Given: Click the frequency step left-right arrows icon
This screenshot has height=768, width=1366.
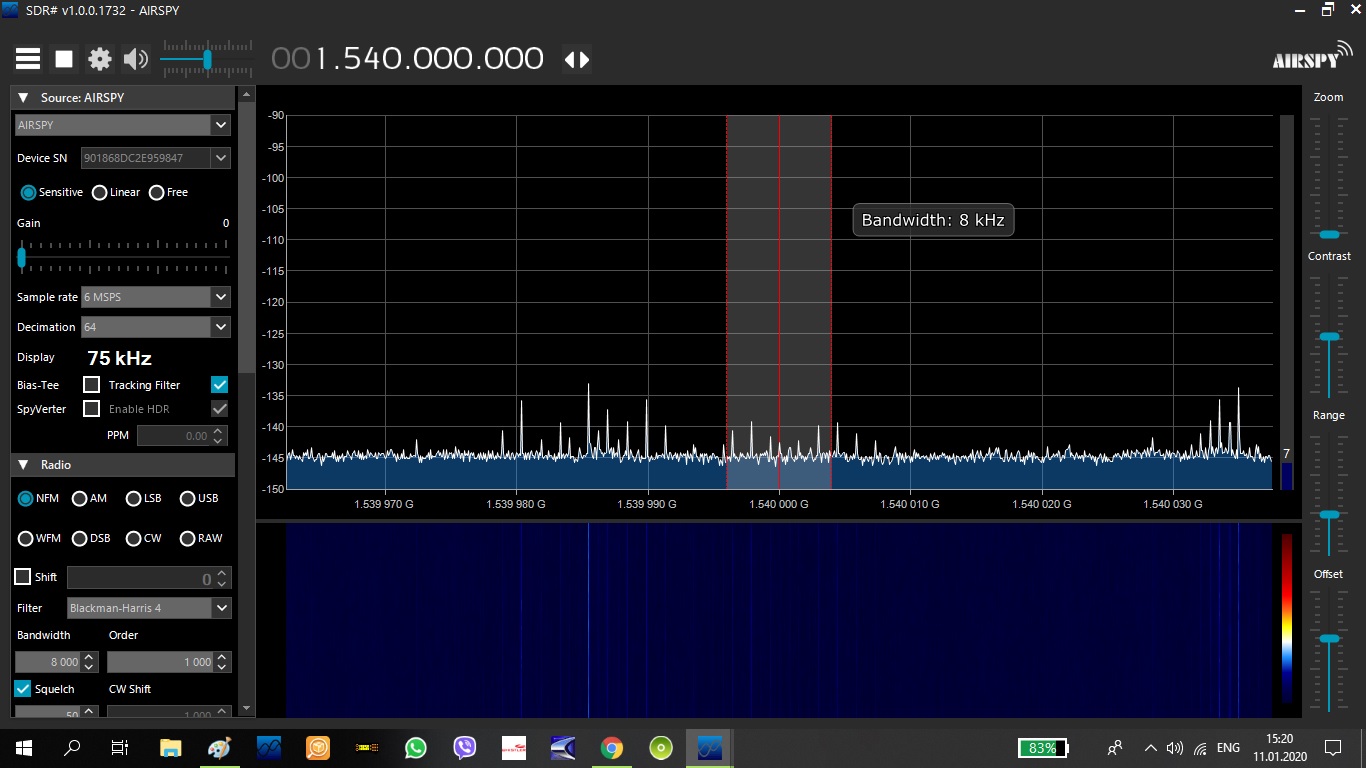Looking at the screenshot, I should pos(577,59).
